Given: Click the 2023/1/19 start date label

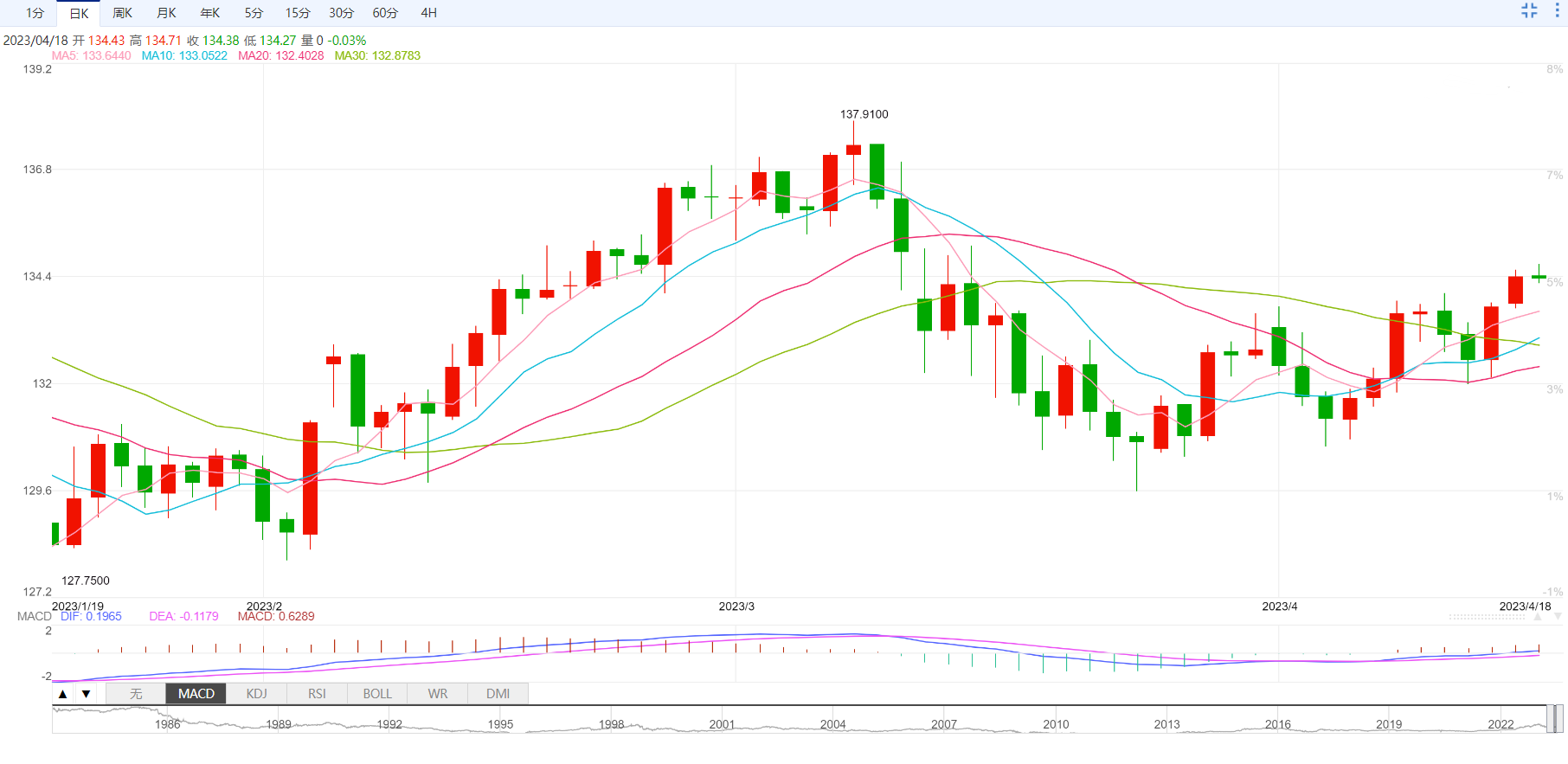Looking at the screenshot, I should coord(77,606).
